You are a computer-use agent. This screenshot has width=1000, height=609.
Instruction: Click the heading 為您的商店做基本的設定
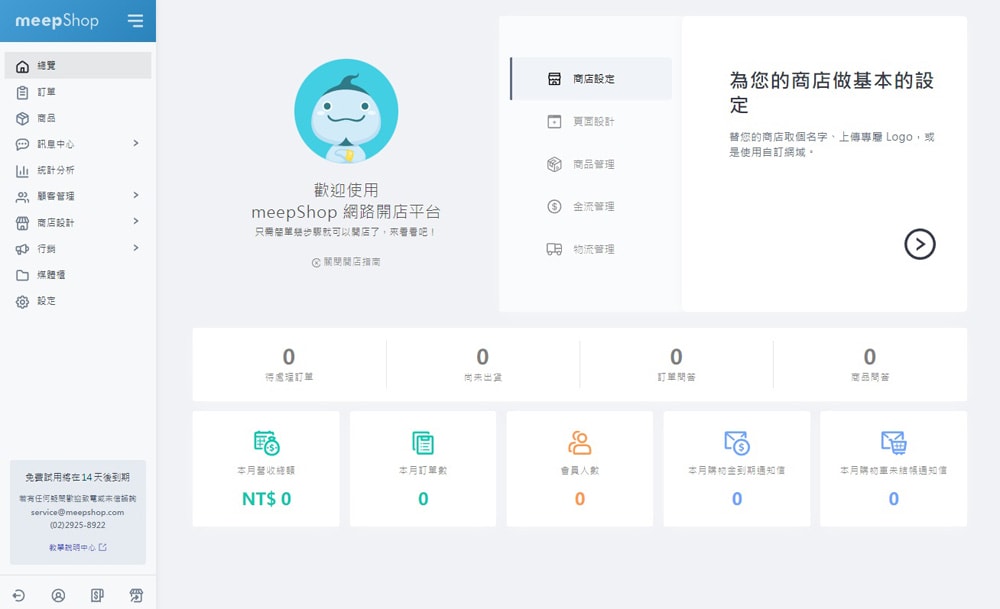[x=832, y=92]
